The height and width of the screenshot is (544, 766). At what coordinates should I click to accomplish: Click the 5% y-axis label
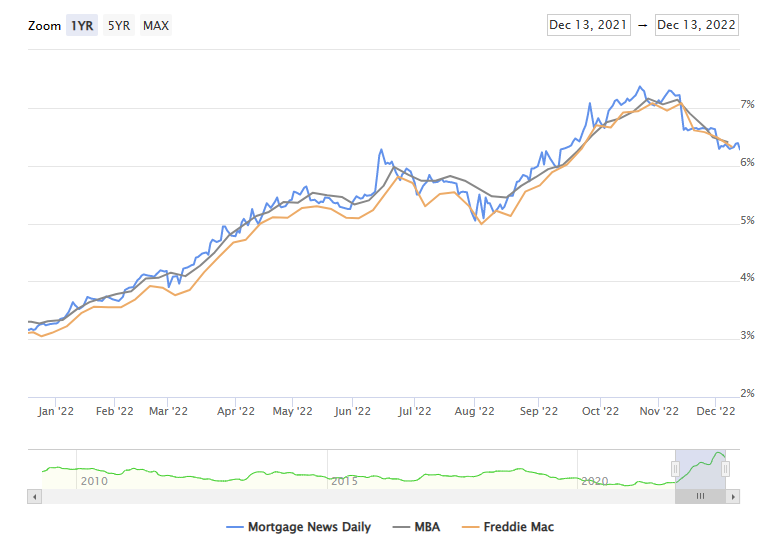747,221
